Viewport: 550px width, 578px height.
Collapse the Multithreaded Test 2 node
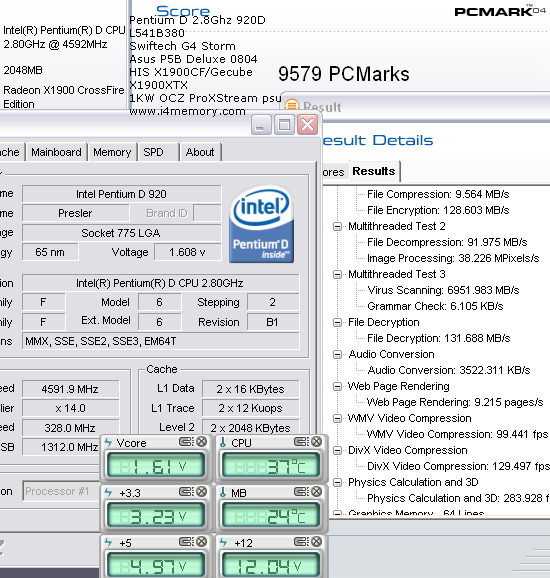click(337, 226)
